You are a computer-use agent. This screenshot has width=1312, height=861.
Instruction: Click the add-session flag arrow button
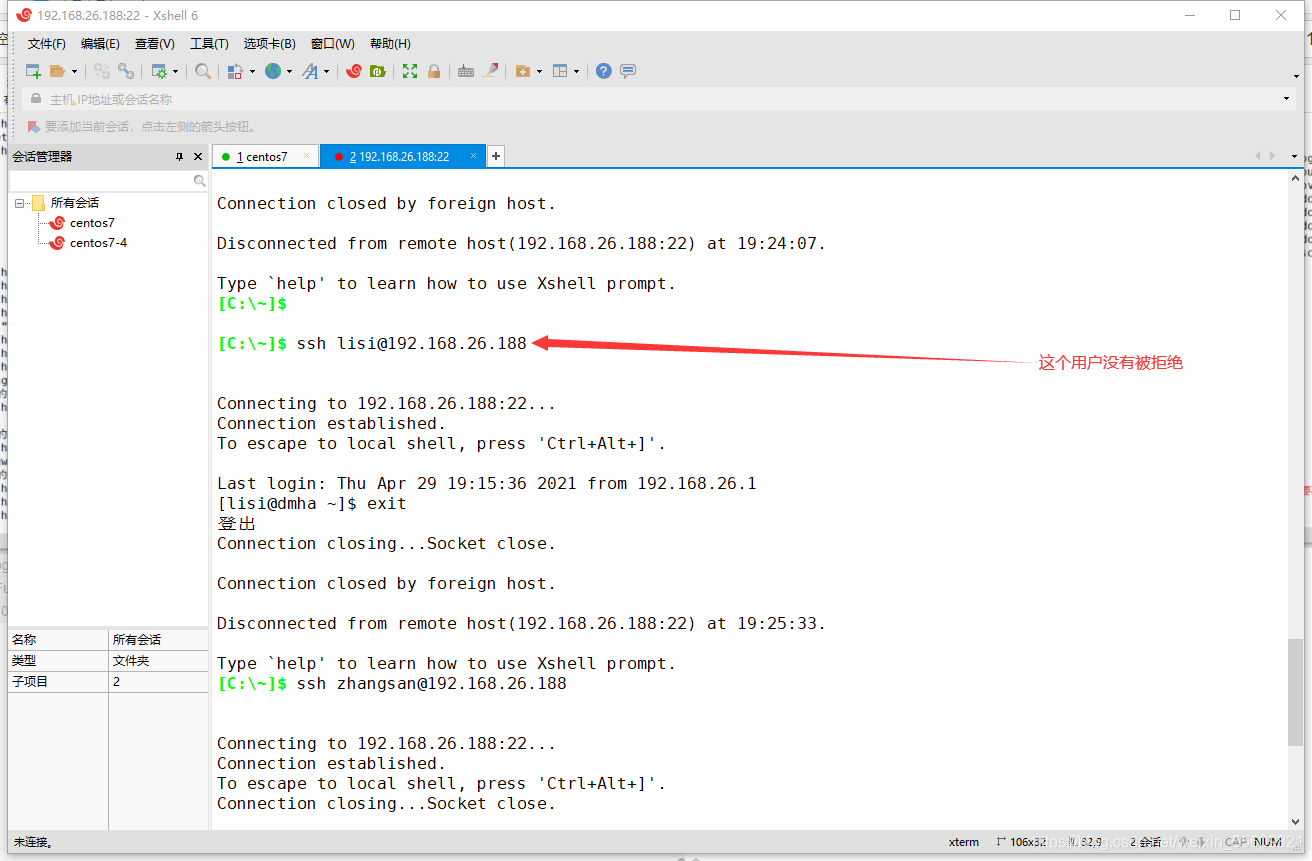point(33,127)
